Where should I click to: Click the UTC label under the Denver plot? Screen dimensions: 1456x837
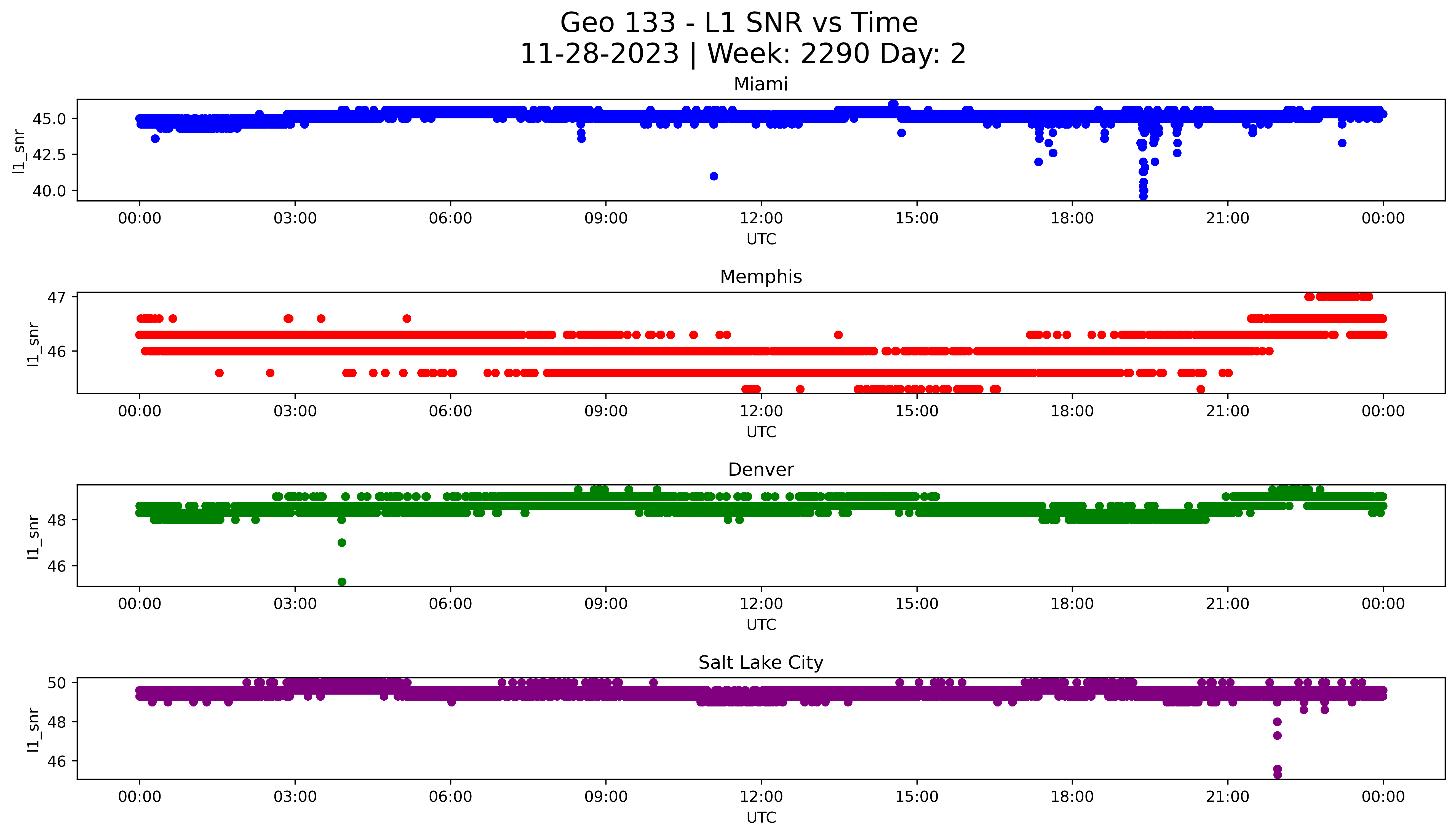(761, 625)
